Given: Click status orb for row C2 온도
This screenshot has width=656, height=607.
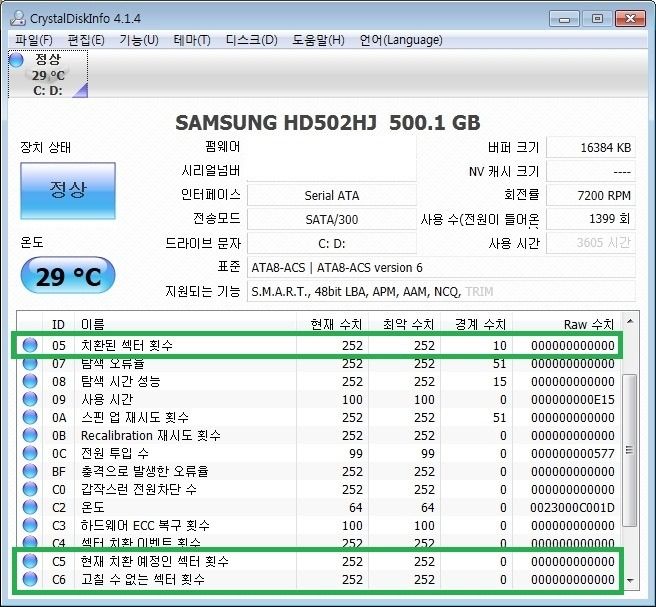Looking at the screenshot, I should 30,507.
